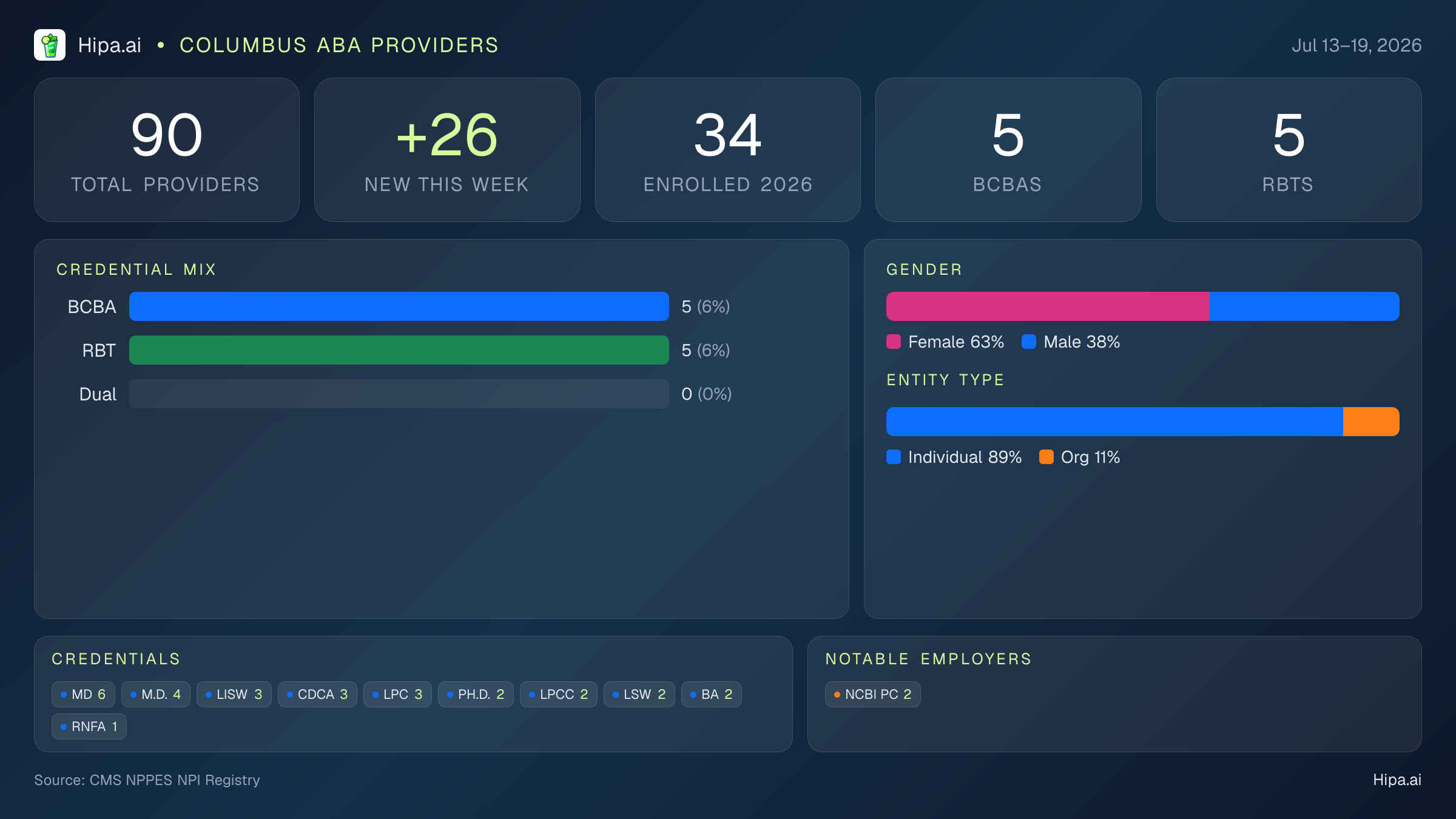1456x819 pixels.
Task: Select the BA 2 credential chip
Action: [x=712, y=694]
